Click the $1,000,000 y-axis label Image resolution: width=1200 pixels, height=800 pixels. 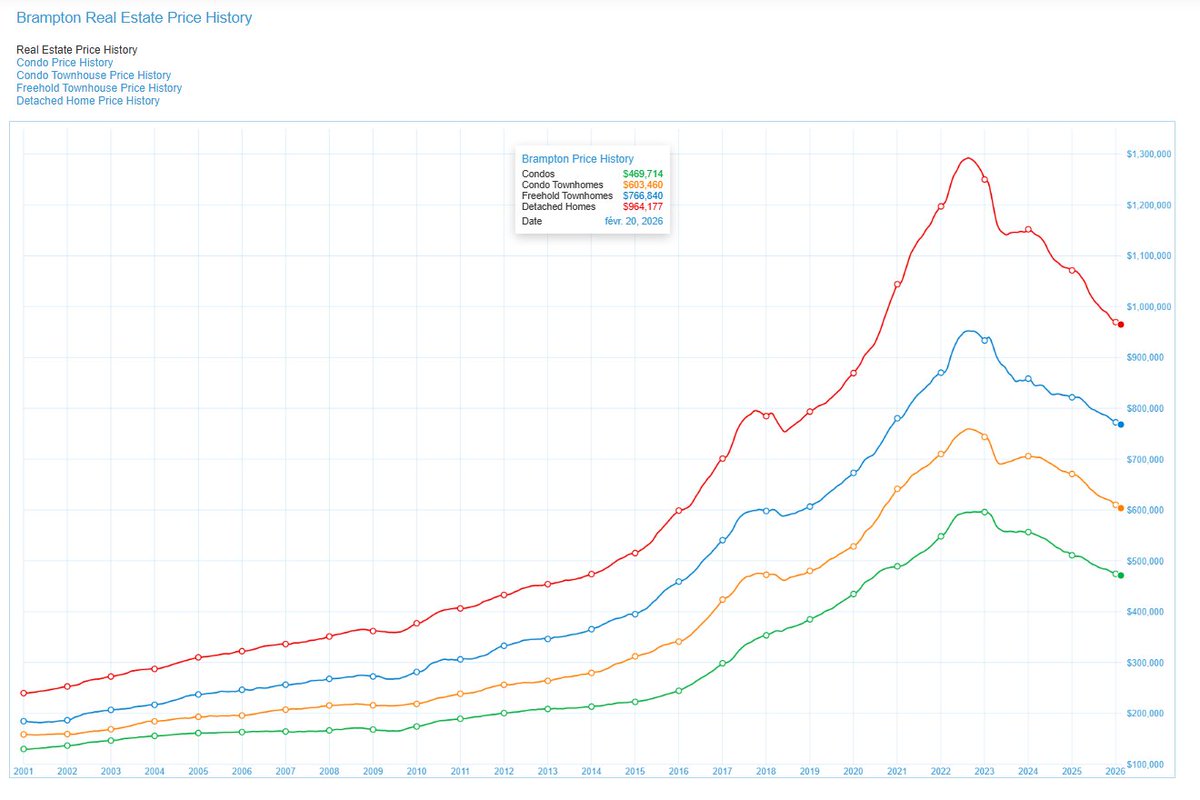coord(1147,307)
